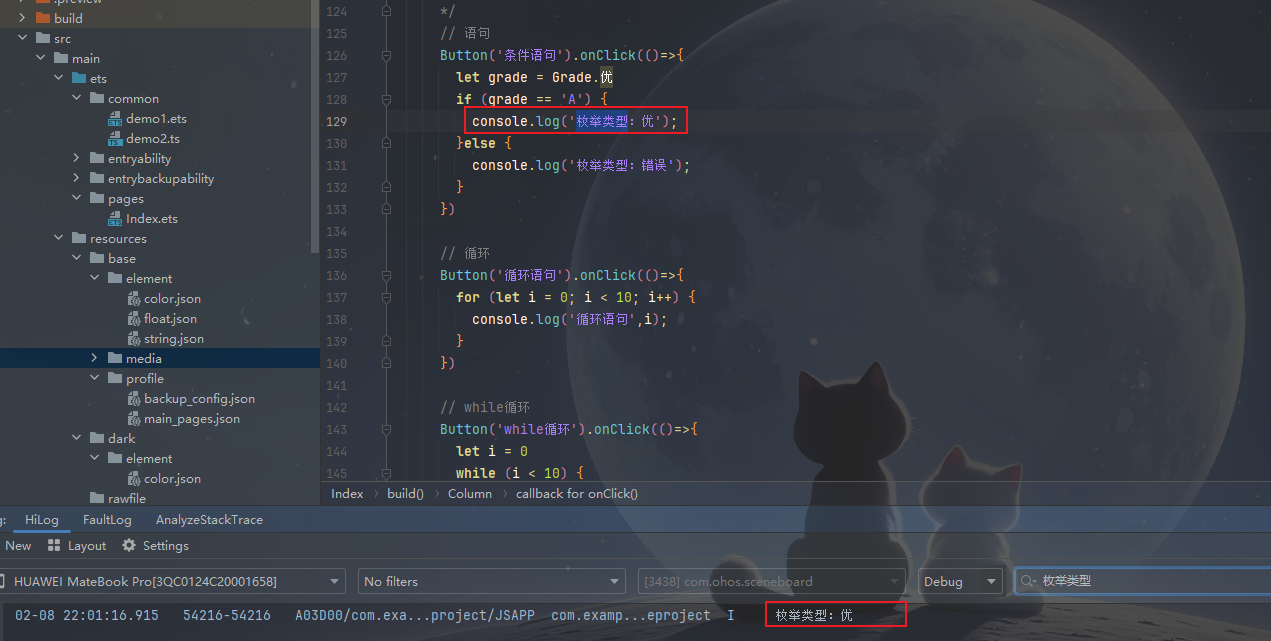Click the fold marker at line 128 gutter
This screenshot has width=1271, height=641.
click(386, 100)
